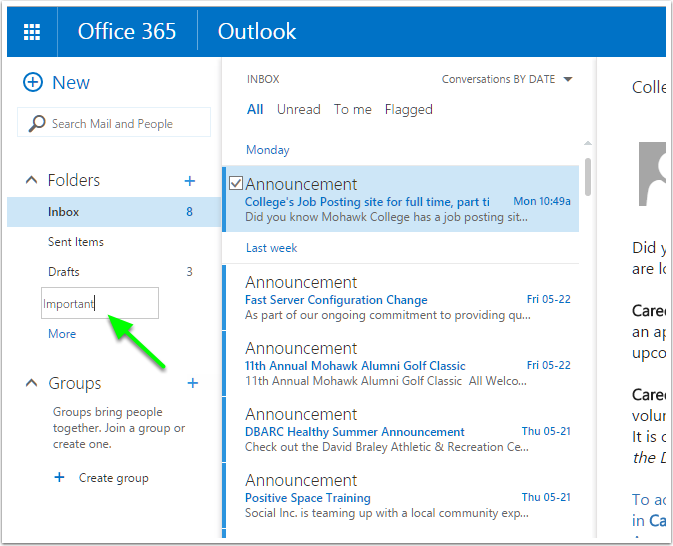The image size is (673, 546).
Task: Open the Office 365 app launcher grid
Action: point(32,32)
